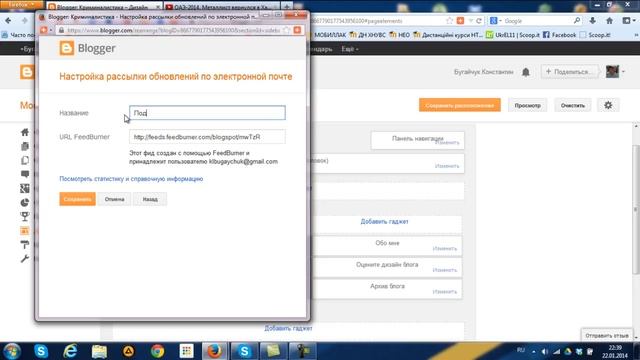The image size is (640, 360).
Task: Click Изменить on the Оцените дизайн блога gadget
Action: [x=444, y=270]
